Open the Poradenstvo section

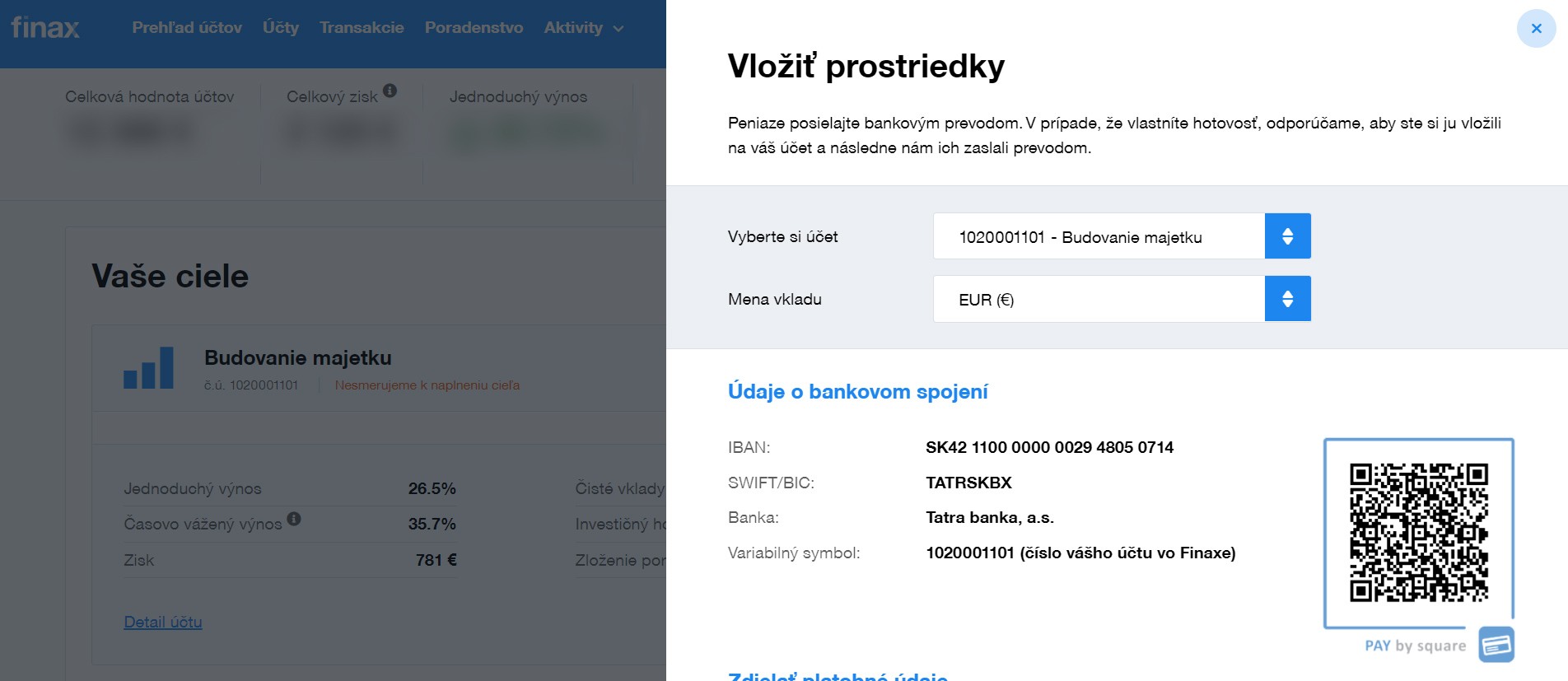473,27
